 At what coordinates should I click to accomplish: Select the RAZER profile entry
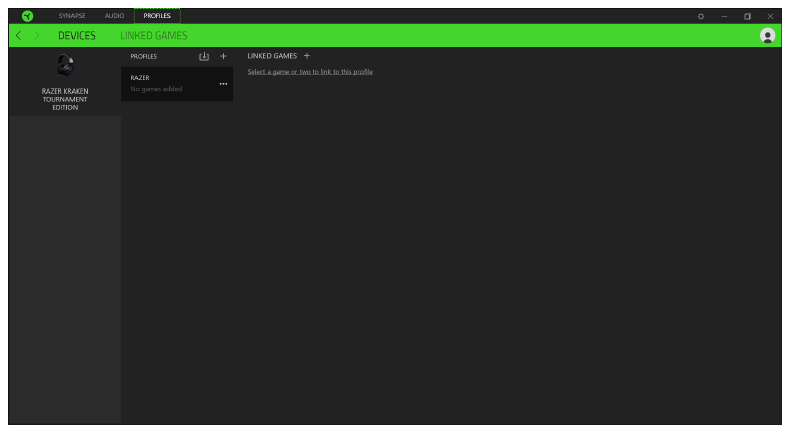tap(177, 84)
